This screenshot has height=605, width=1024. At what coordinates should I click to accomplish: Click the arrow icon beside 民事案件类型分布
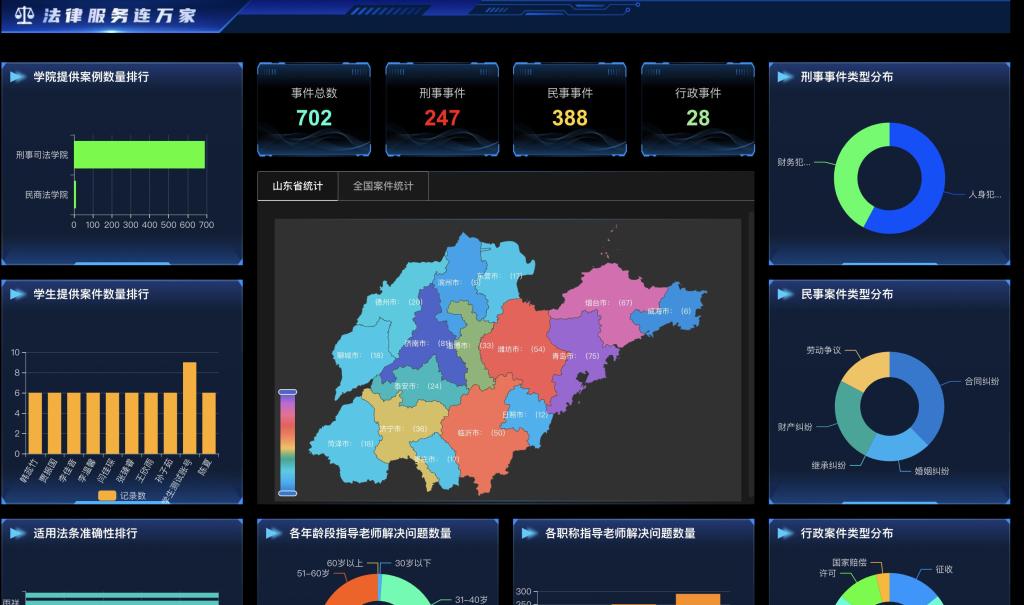click(784, 295)
